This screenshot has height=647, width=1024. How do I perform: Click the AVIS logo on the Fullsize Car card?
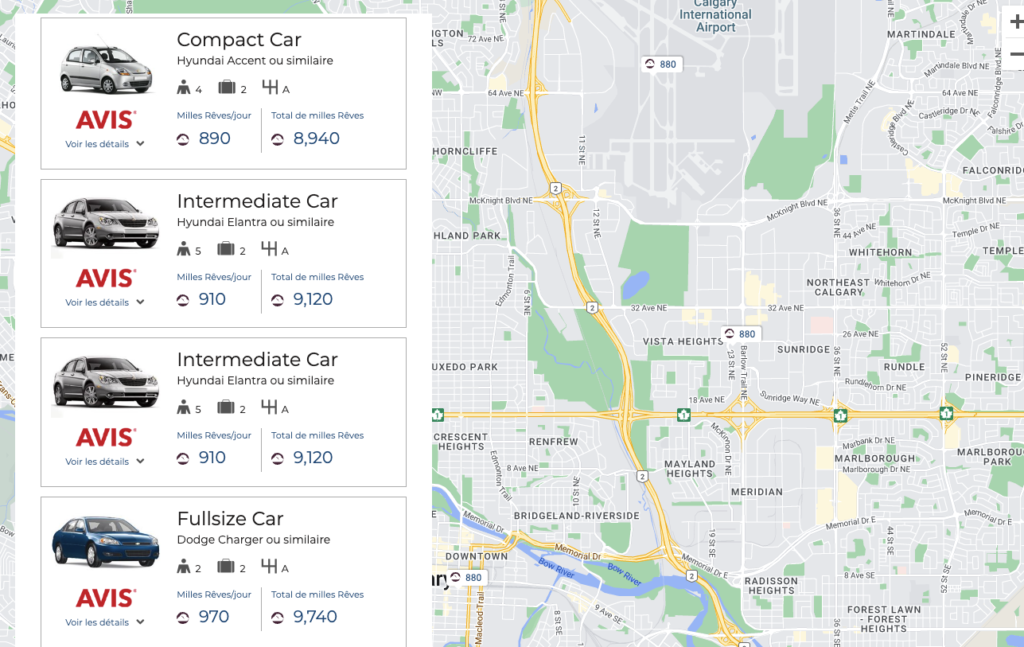[x=104, y=597]
